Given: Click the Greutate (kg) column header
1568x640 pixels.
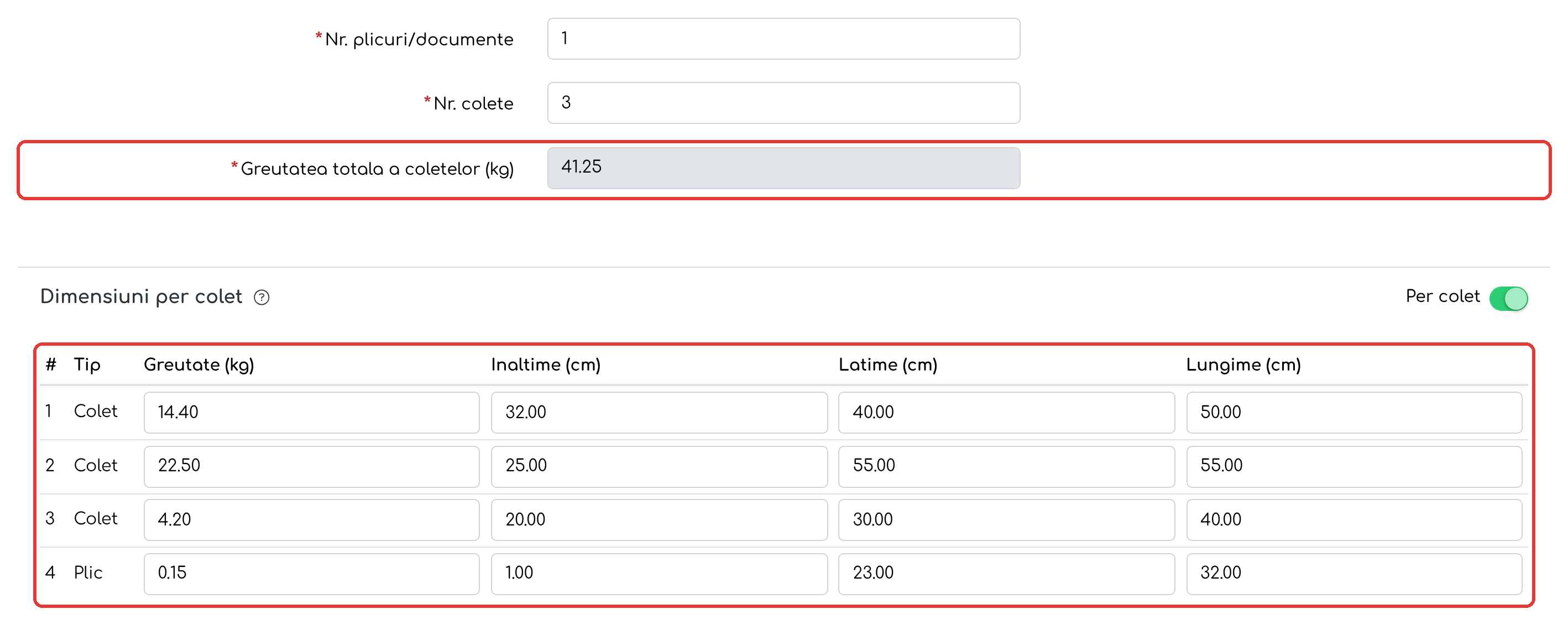Looking at the screenshot, I should [x=198, y=365].
